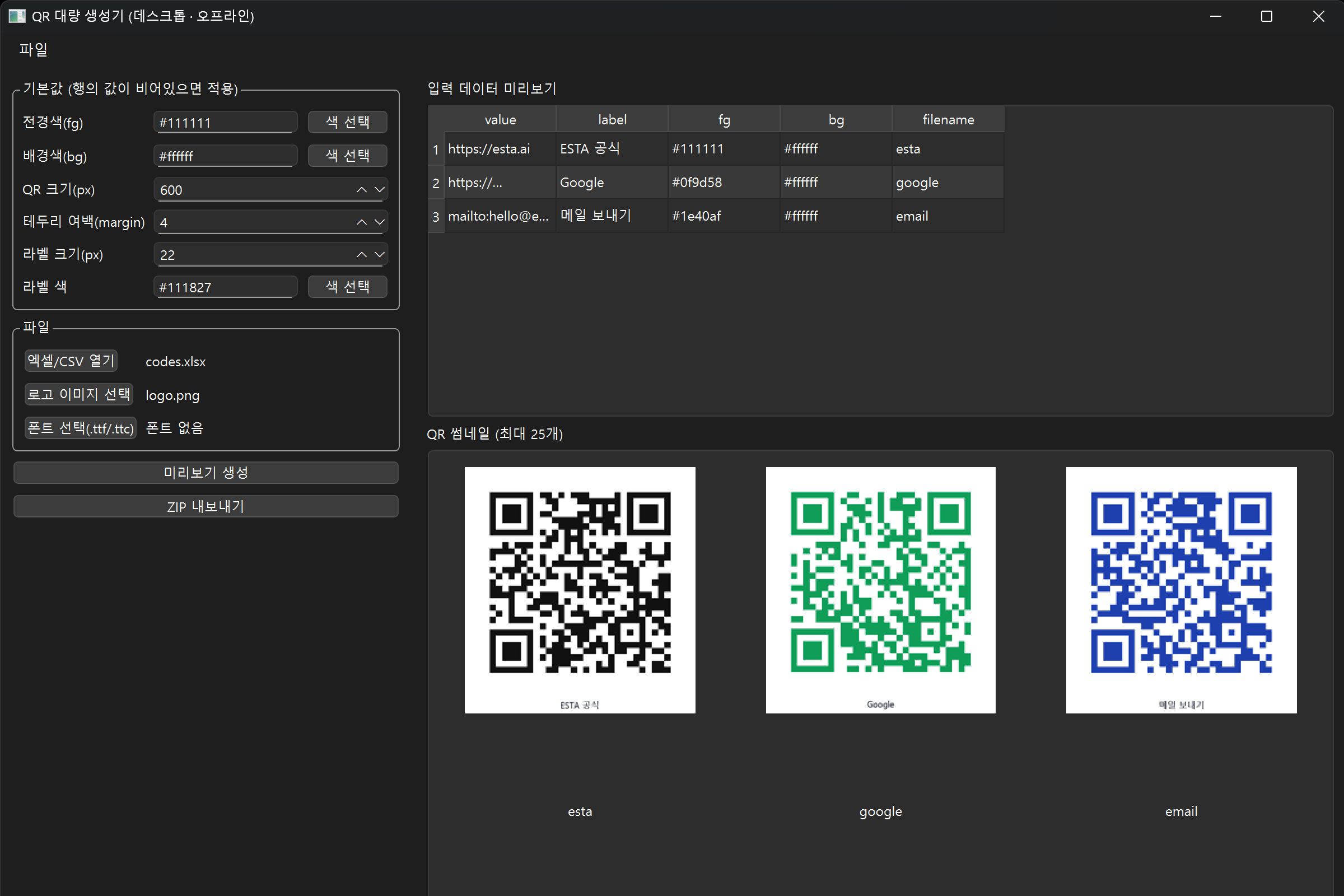This screenshot has height=896, width=1344.
Task: Click the 엑셀/CSV 열기 button
Action: pos(71,361)
